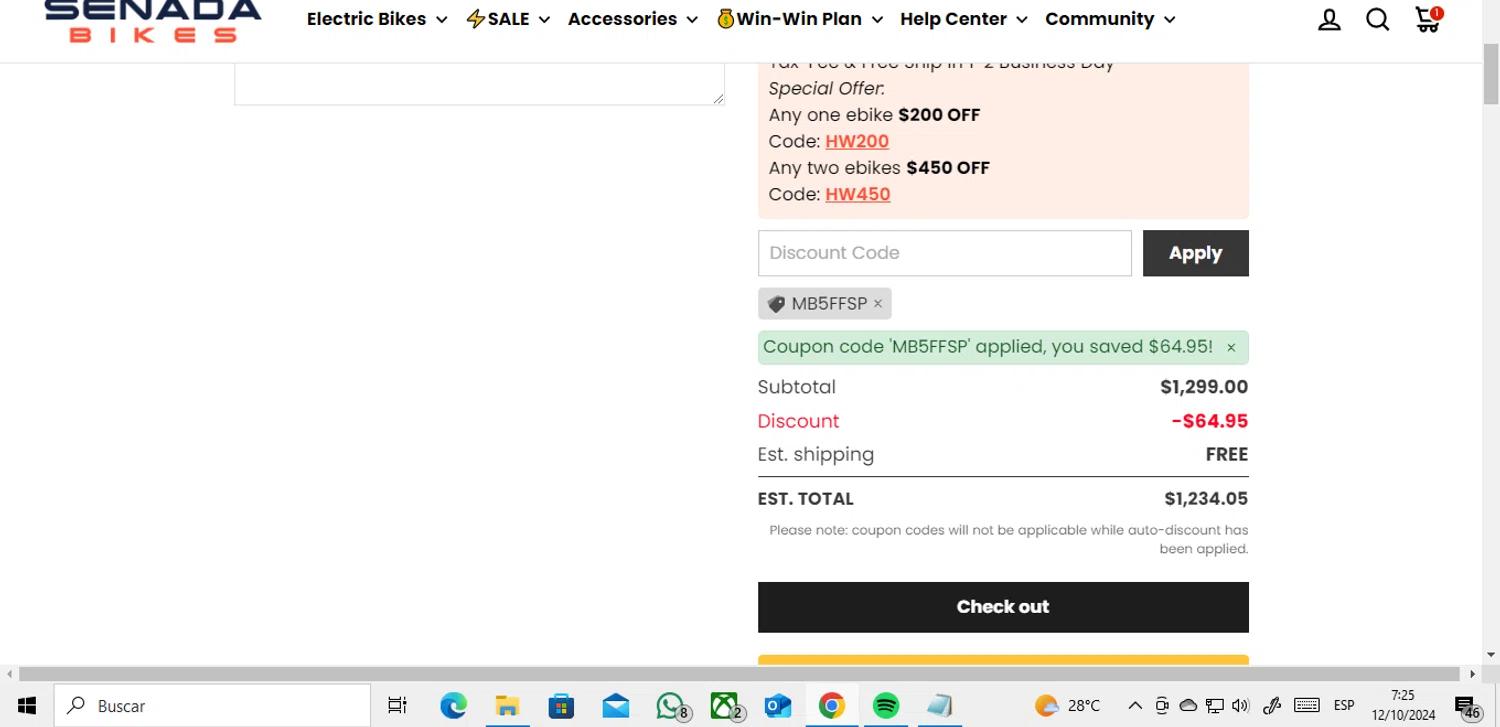This screenshot has height=727, width=1500.
Task: Expand the Electric Bikes menu
Action: [377, 19]
